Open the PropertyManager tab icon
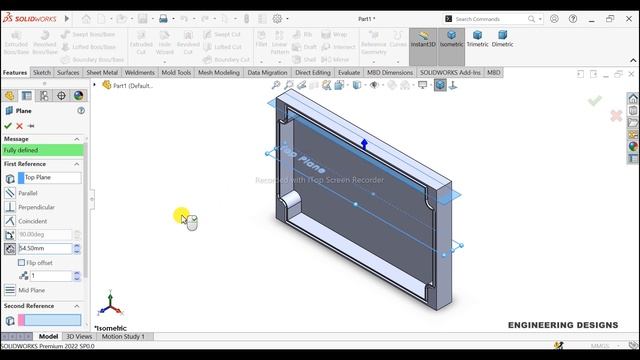This screenshot has height=360, width=640. coord(27,96)
